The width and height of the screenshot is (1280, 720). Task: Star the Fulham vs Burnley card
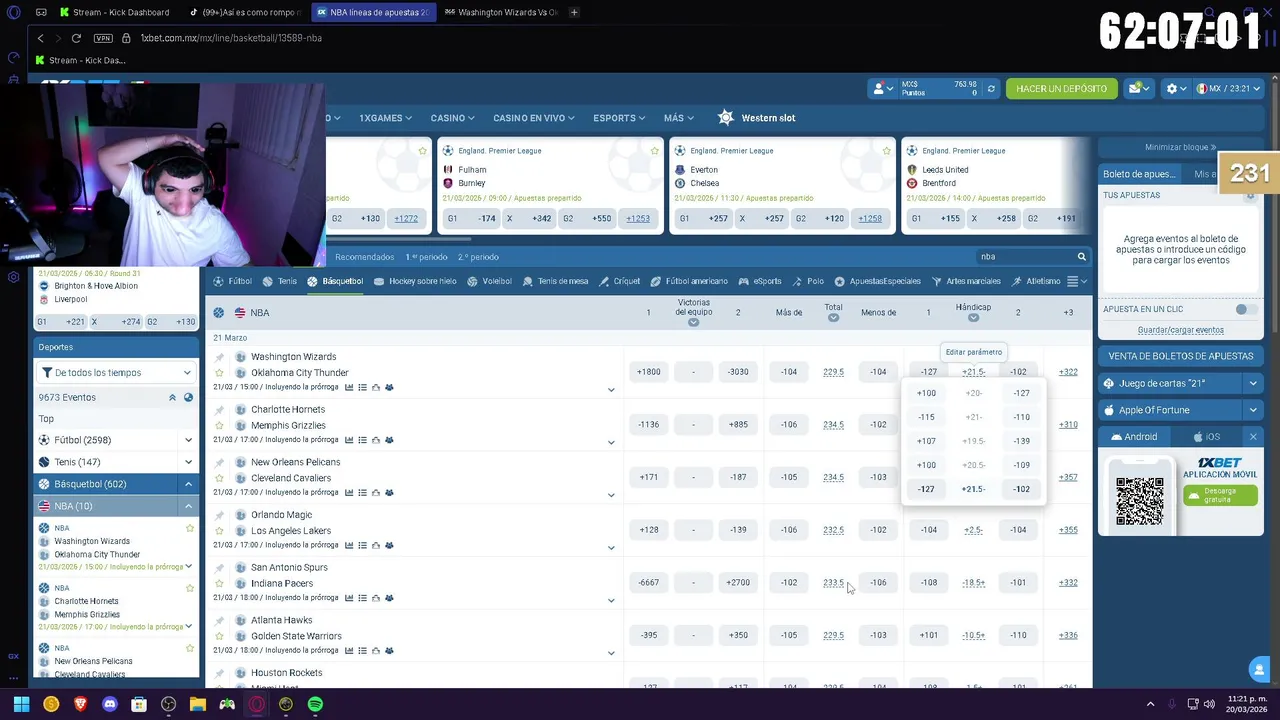click(x=655, y=151)
